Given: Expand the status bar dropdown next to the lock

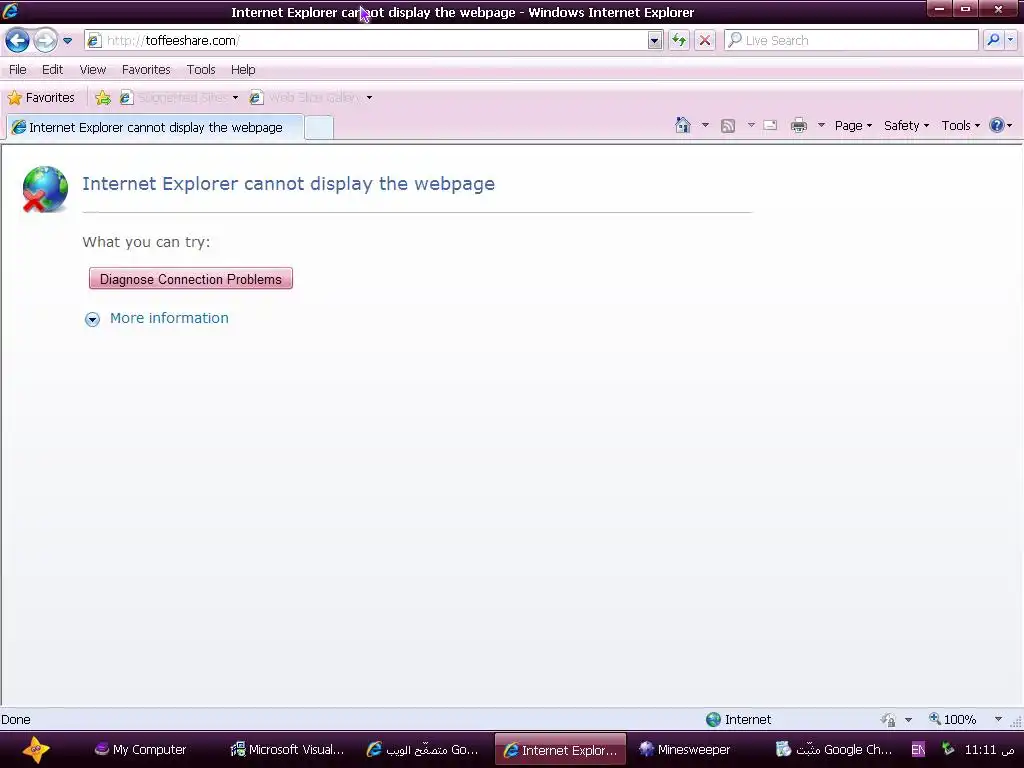Looking at the screenshot, I should (908, 720).
